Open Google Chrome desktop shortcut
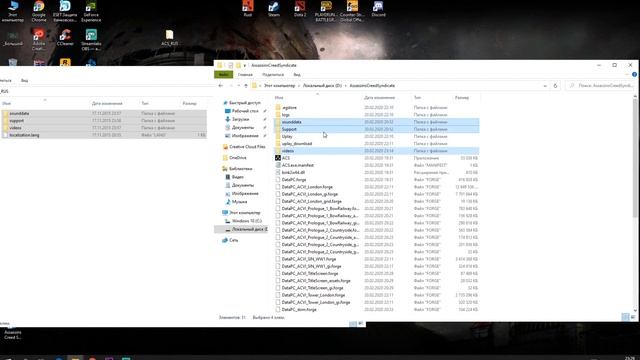 (39, 11)
